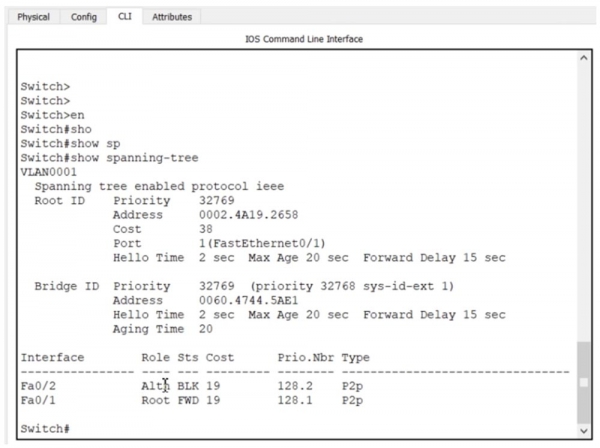Click Root ID address 0002.4A19.2658
Image resolution: width=600 pixels, height=448 pixels.
[x=248, y=214]
